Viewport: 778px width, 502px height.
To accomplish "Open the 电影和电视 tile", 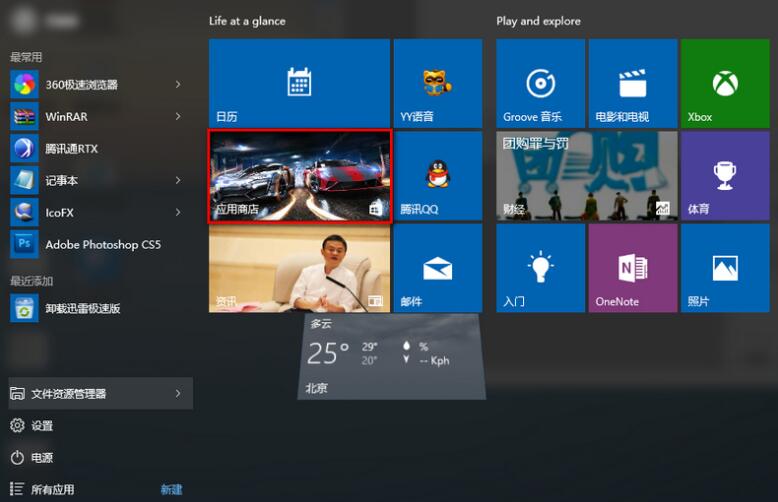I will (x=633, y=83).
